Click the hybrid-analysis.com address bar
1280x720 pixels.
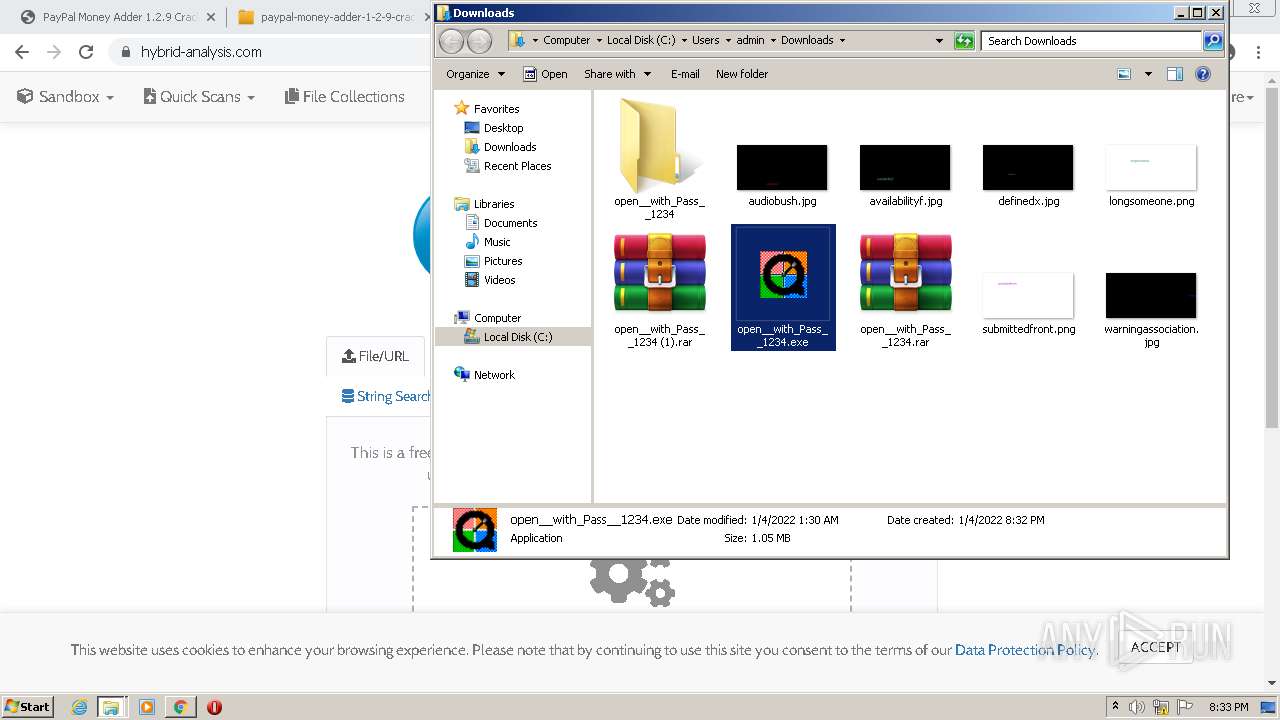[x=270, y=52]
